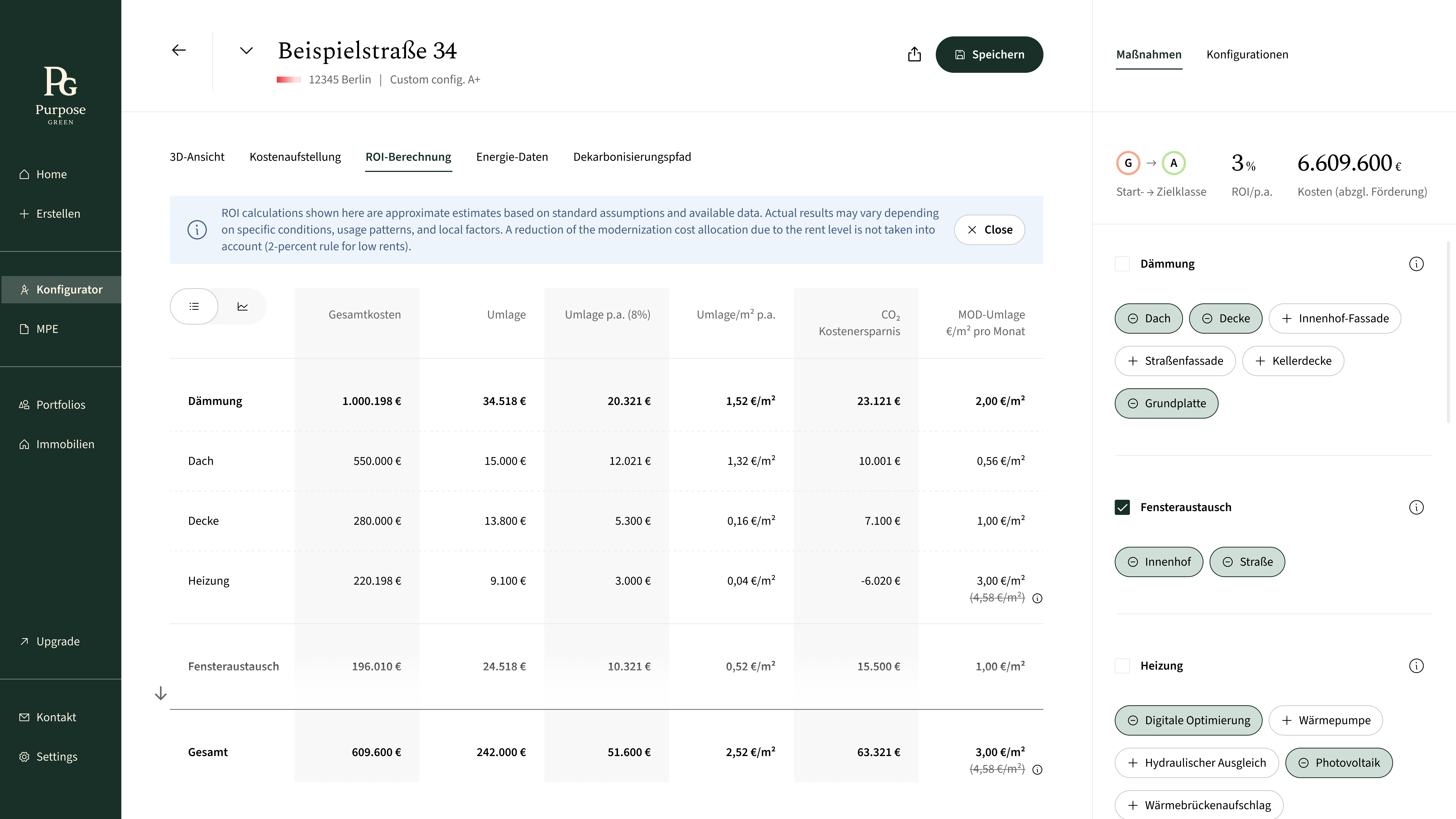Close the ROI notice banner
Screen dimensions: 1456x819
pos(989,230)
